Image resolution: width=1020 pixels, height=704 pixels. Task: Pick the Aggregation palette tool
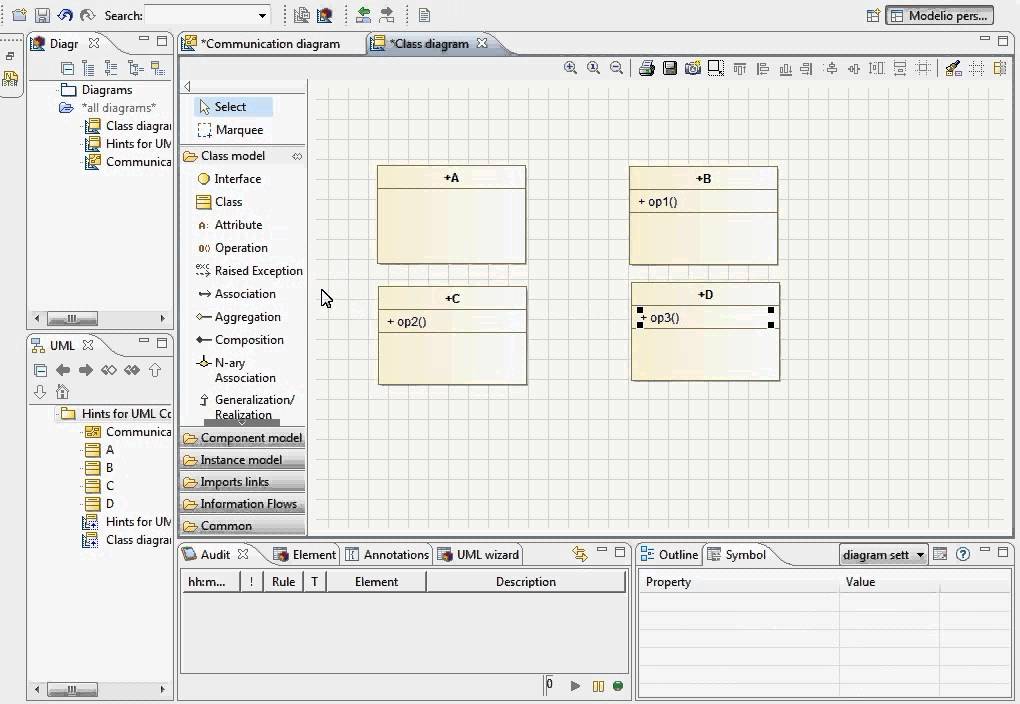tap(239, 317)
